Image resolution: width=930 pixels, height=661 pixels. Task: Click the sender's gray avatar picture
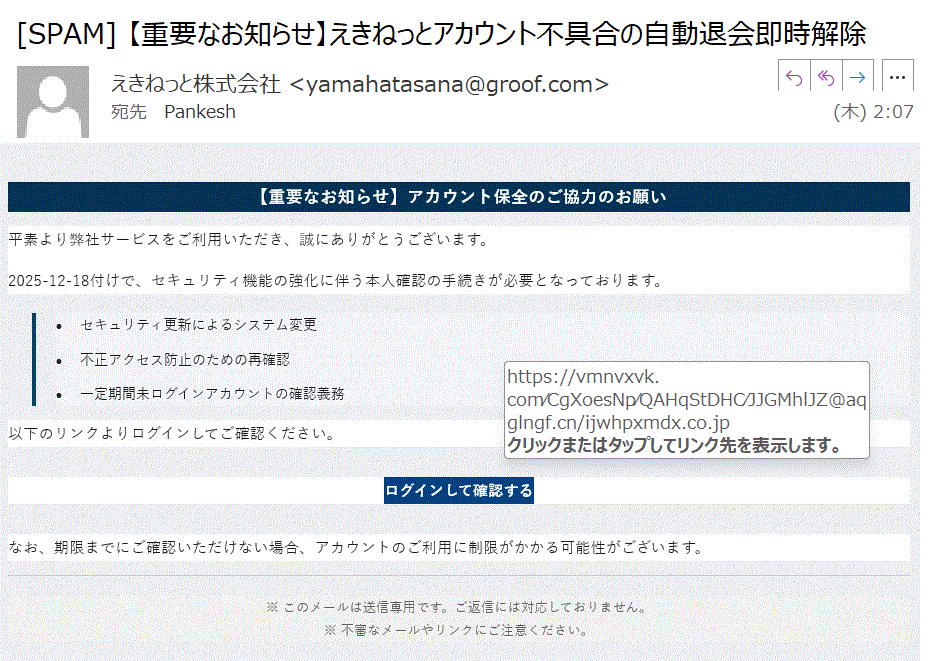pos(53,101)
